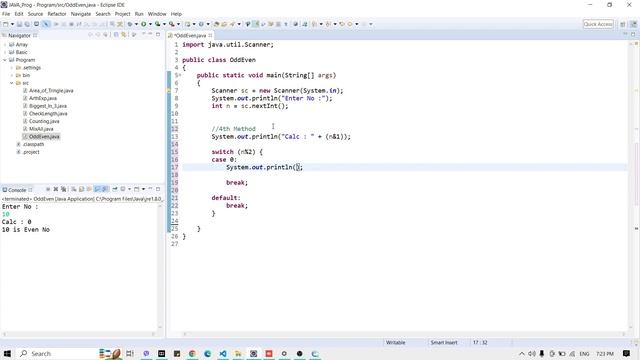The width and height of the screenshot is (640, 360).
Task: Click 'Smart Insert' in status bar
Action: [444, 343]
